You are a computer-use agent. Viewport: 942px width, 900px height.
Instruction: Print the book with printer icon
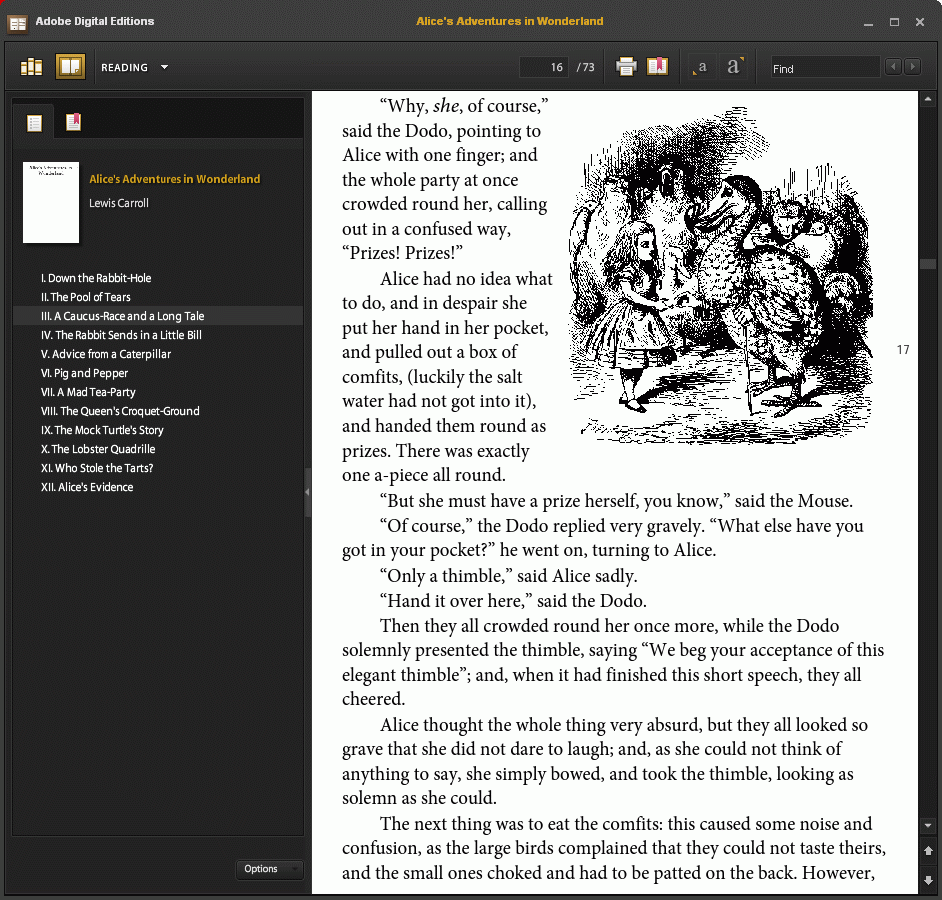pos(626,67)
